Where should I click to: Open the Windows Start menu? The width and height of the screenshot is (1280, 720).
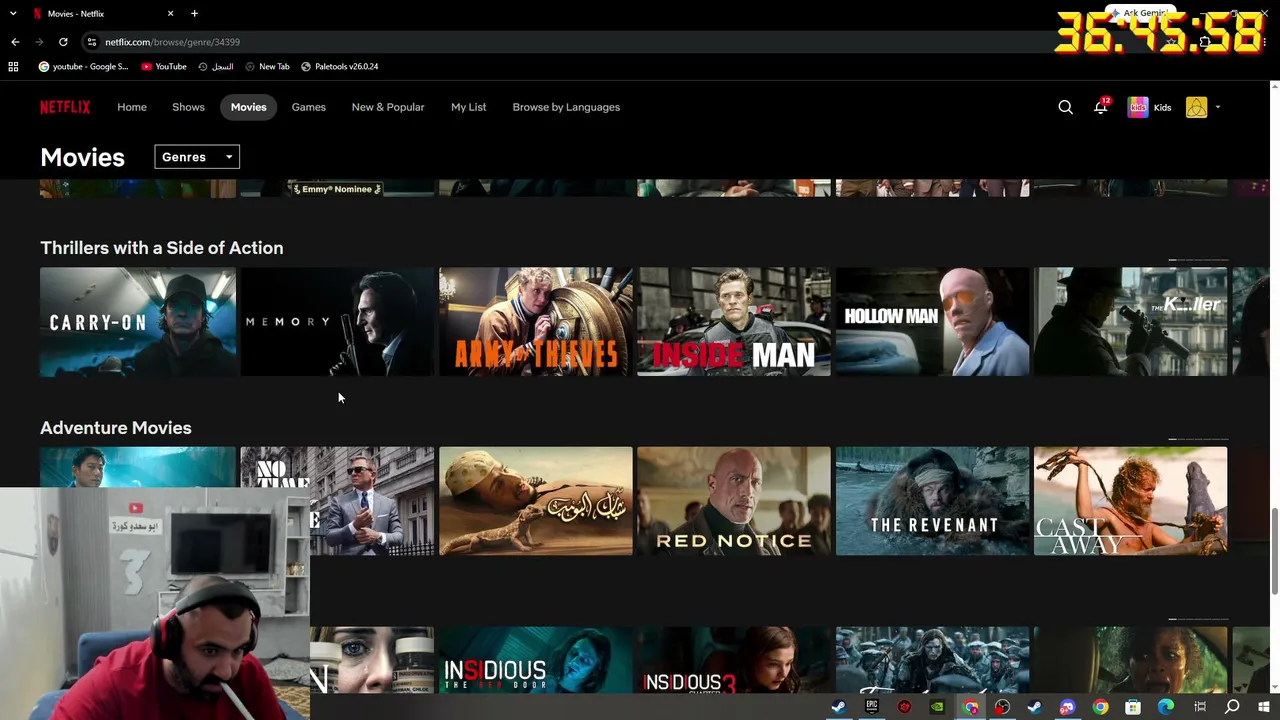pos(1264,707)
